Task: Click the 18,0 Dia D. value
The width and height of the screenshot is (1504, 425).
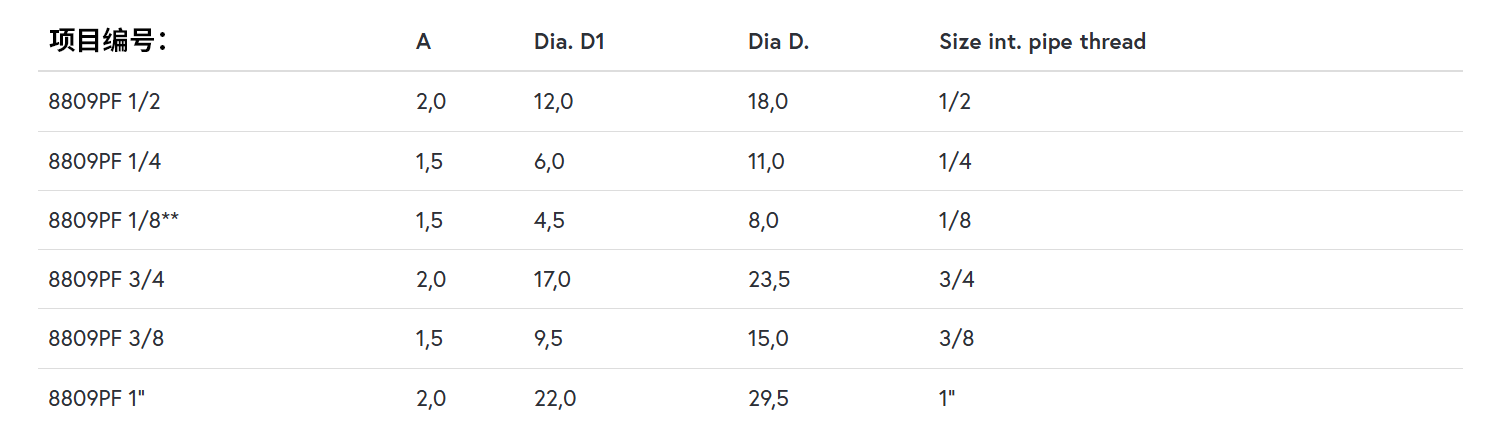Action: tap(768, 101)
